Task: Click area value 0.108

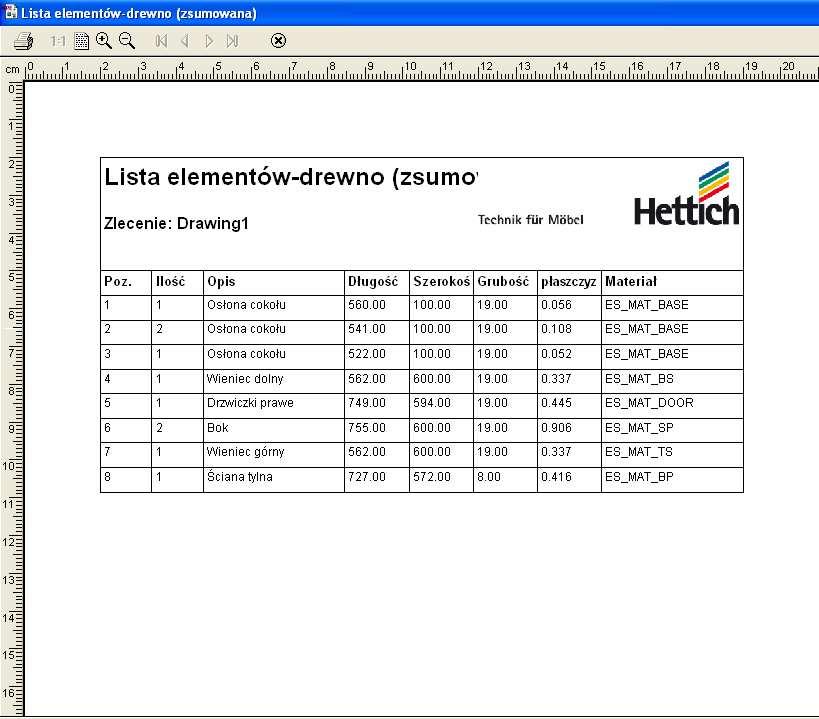Action: click(556, 329)
